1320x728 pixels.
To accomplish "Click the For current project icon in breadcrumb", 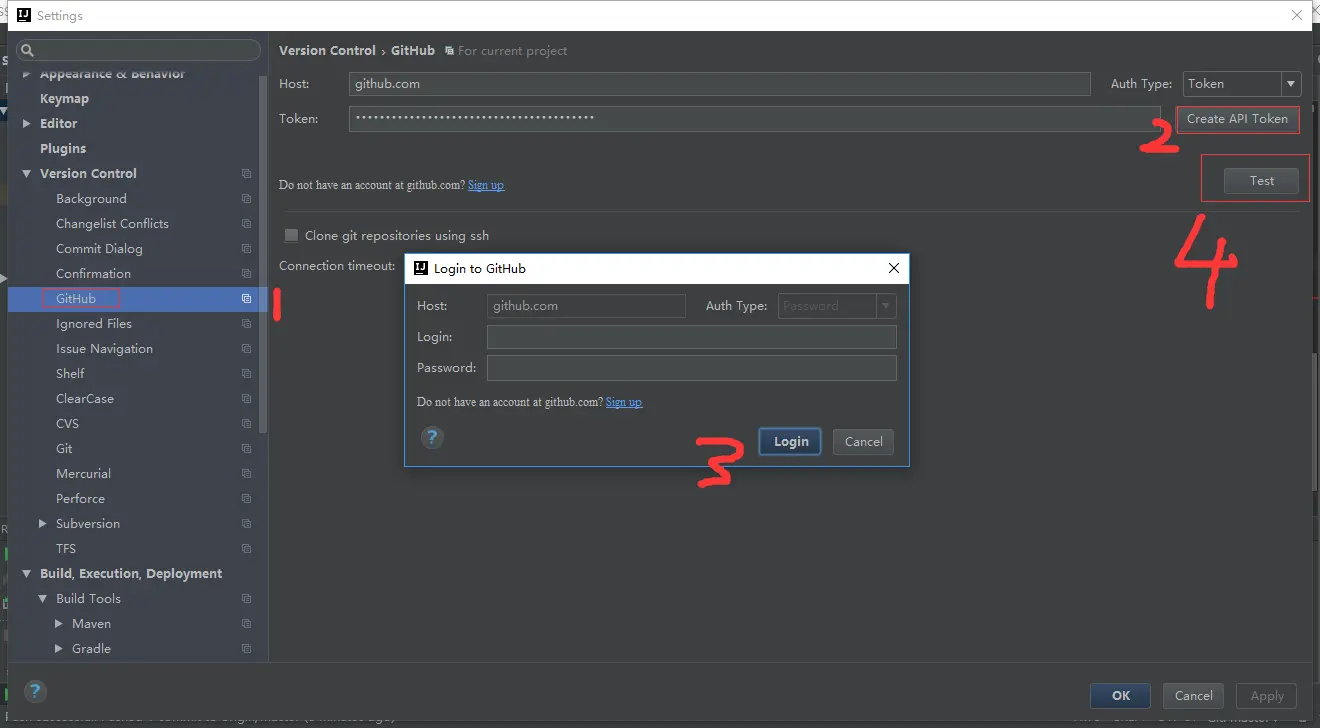I will (x=449, y=51).
